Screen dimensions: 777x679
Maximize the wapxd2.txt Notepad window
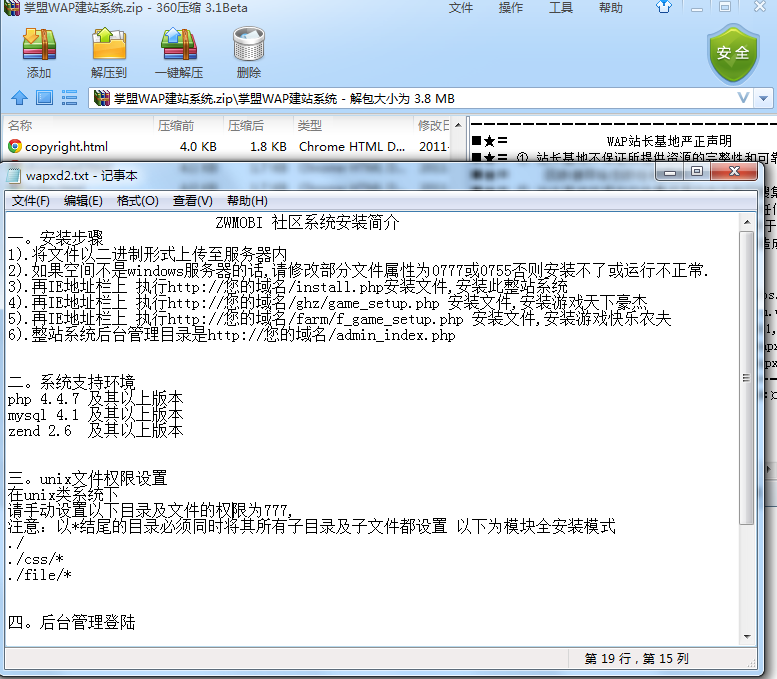tap(697, 171)
